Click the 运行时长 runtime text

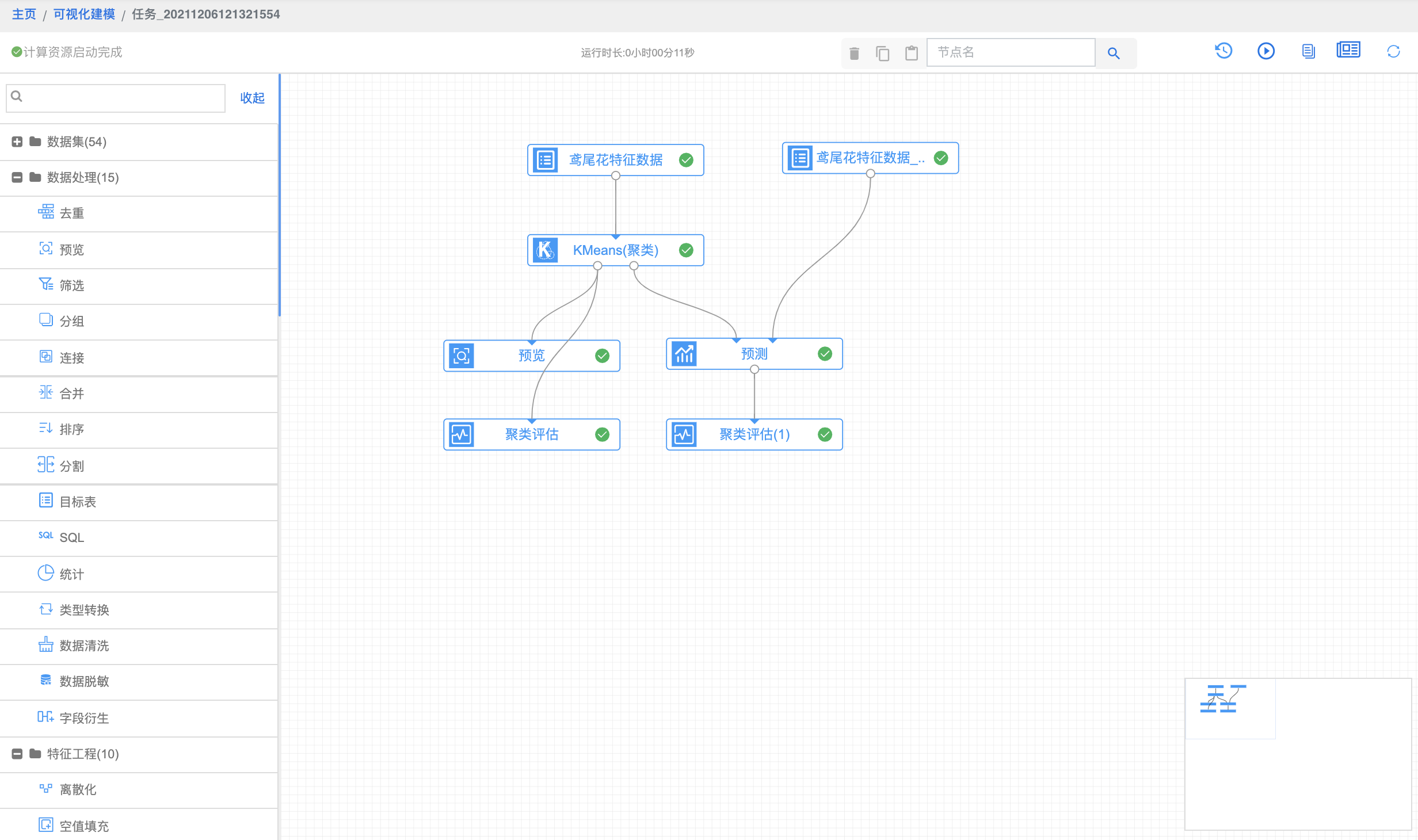coord(637,53)
